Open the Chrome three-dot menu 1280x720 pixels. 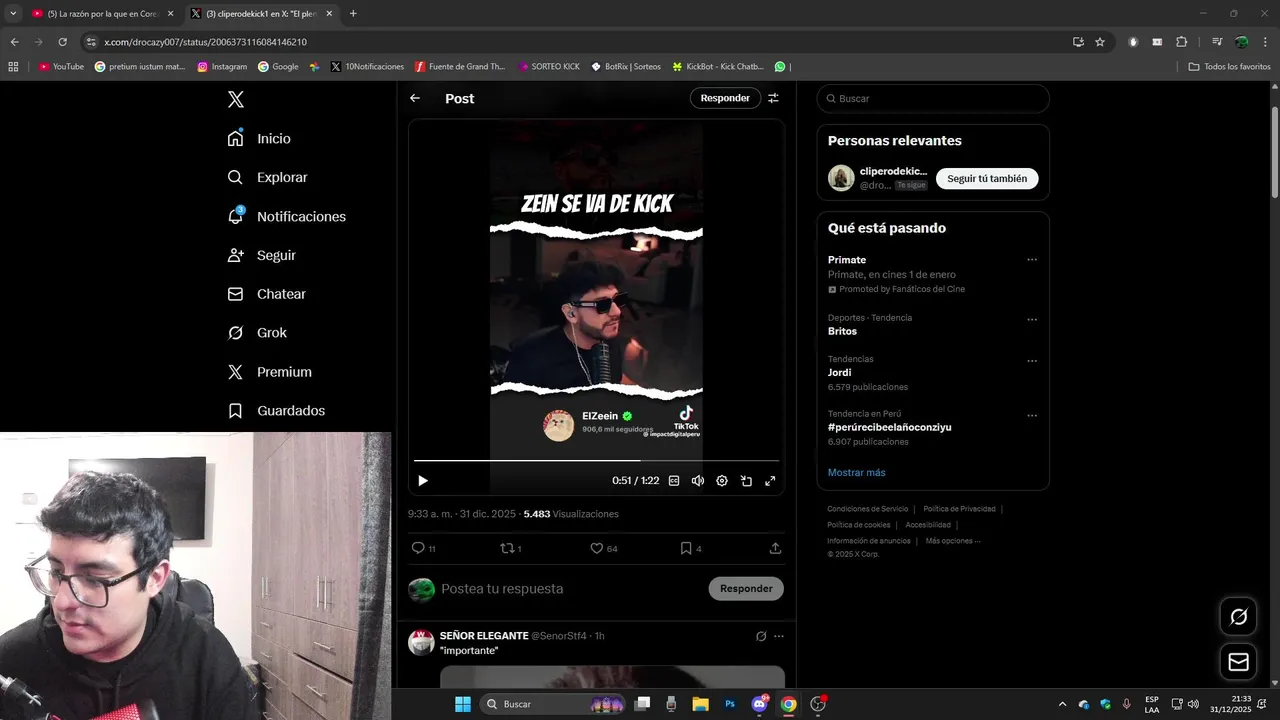(x=1266, y=42)
